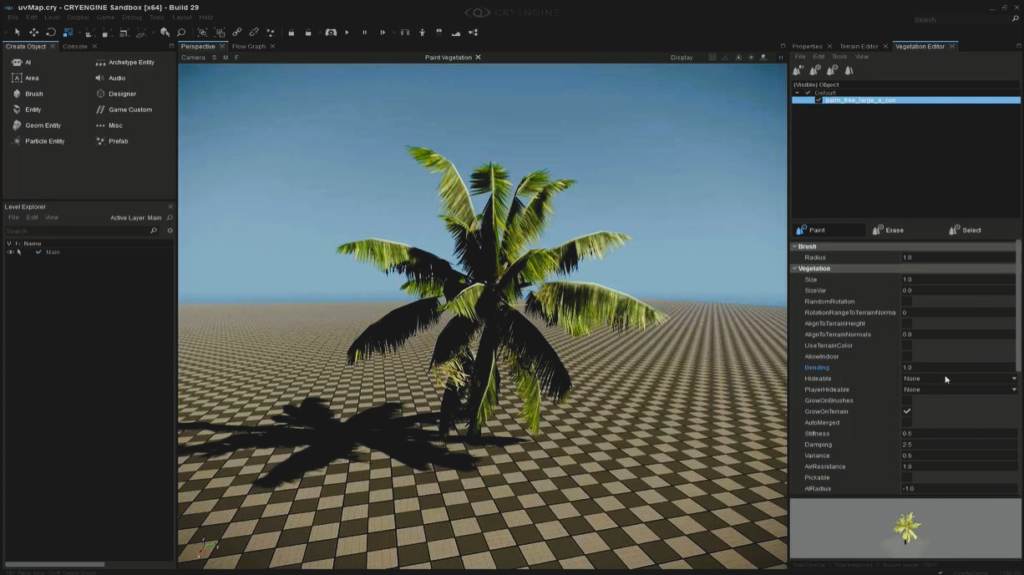Toggle the palm_tree_large_a_con visibility checkbox

[818, 100]
